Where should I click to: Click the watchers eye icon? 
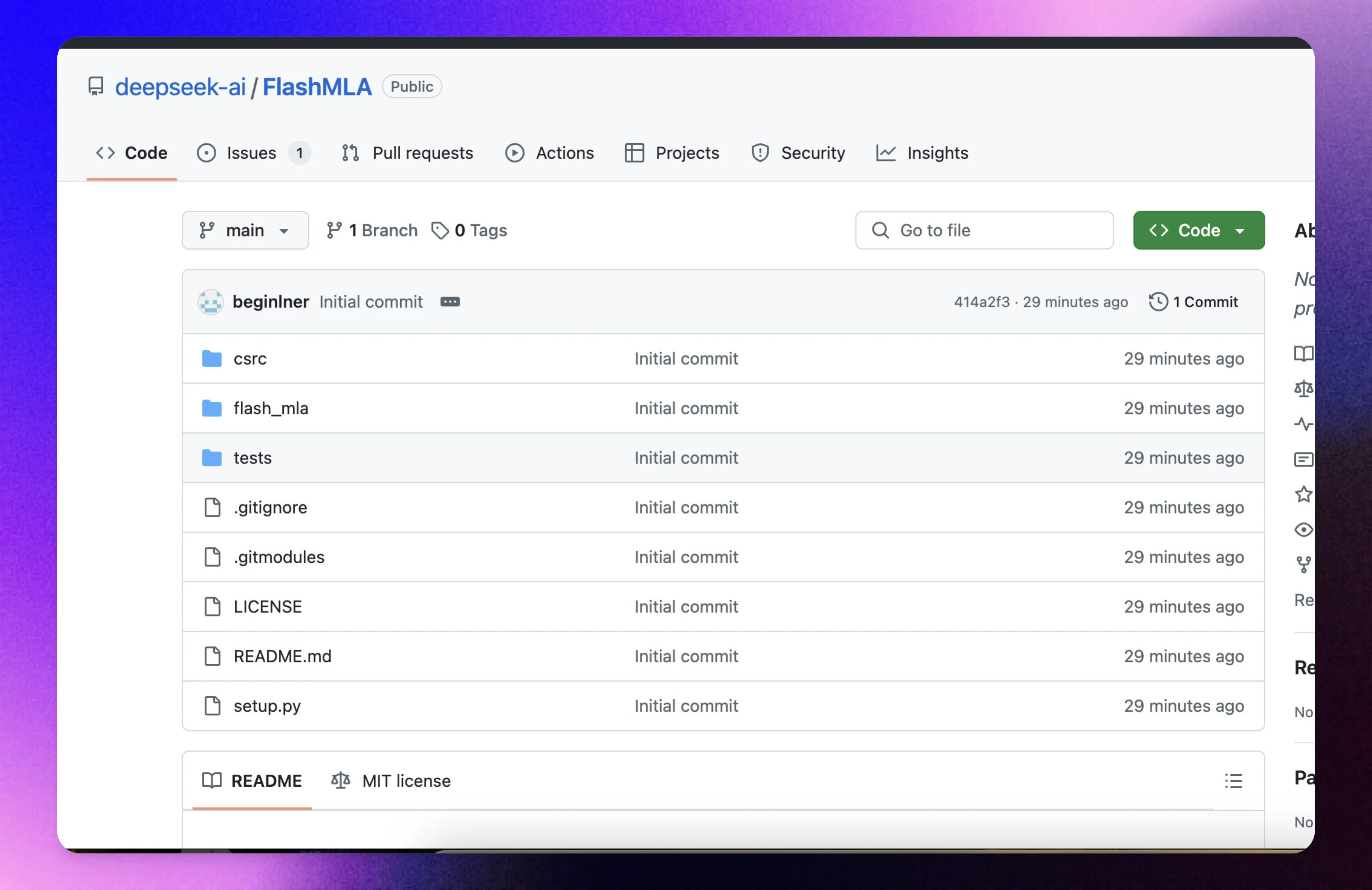(1303, 529)
